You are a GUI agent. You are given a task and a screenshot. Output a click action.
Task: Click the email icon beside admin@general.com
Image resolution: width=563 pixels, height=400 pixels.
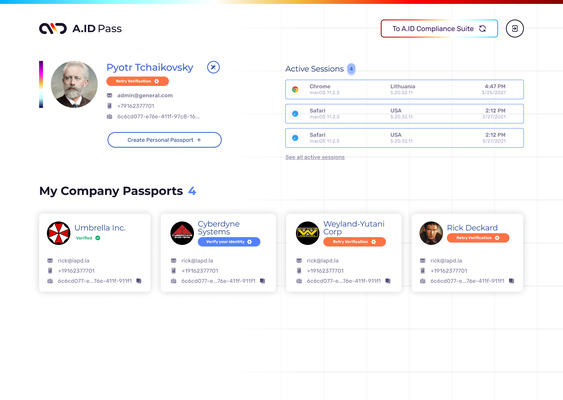(x=110, y=95)
